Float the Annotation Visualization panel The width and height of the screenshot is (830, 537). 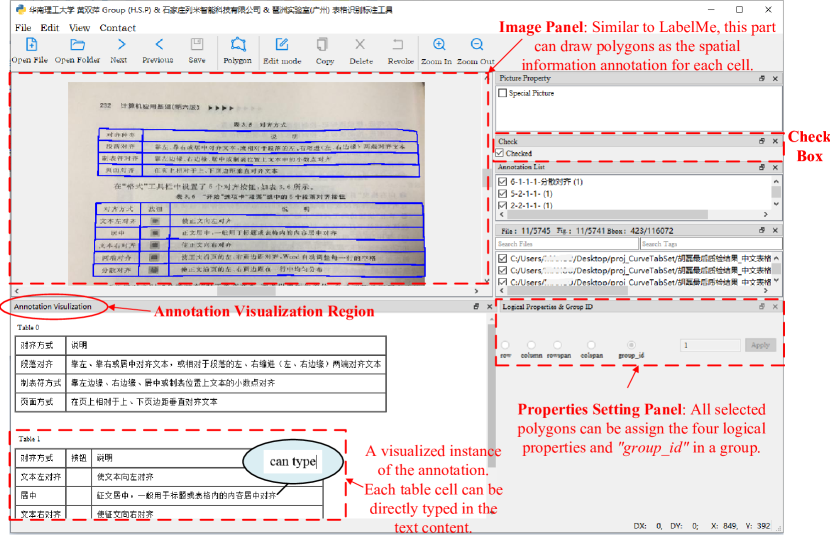(x=476, y=307)
